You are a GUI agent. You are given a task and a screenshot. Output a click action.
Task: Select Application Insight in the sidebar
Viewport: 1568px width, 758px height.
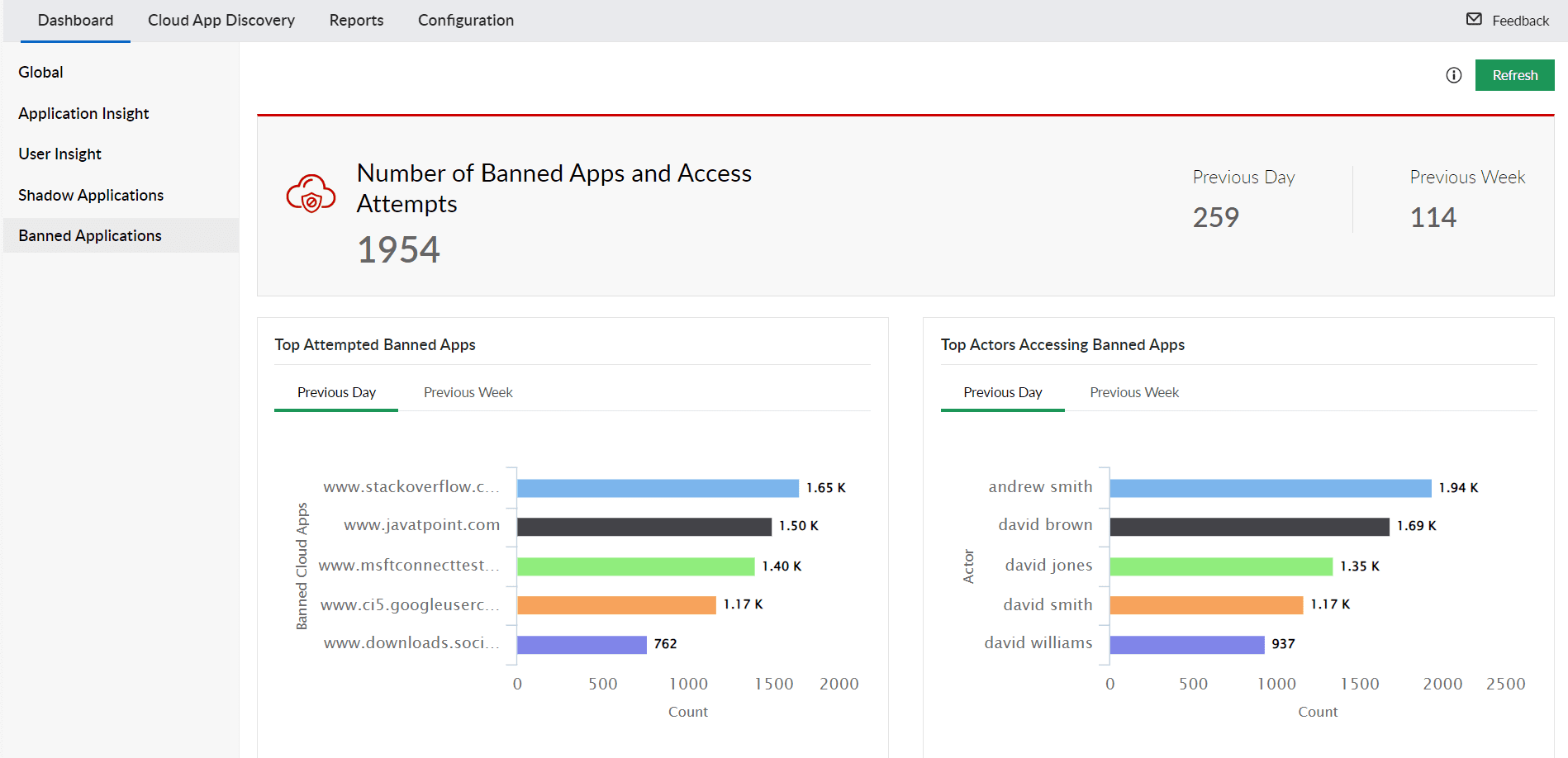(83, 113)
